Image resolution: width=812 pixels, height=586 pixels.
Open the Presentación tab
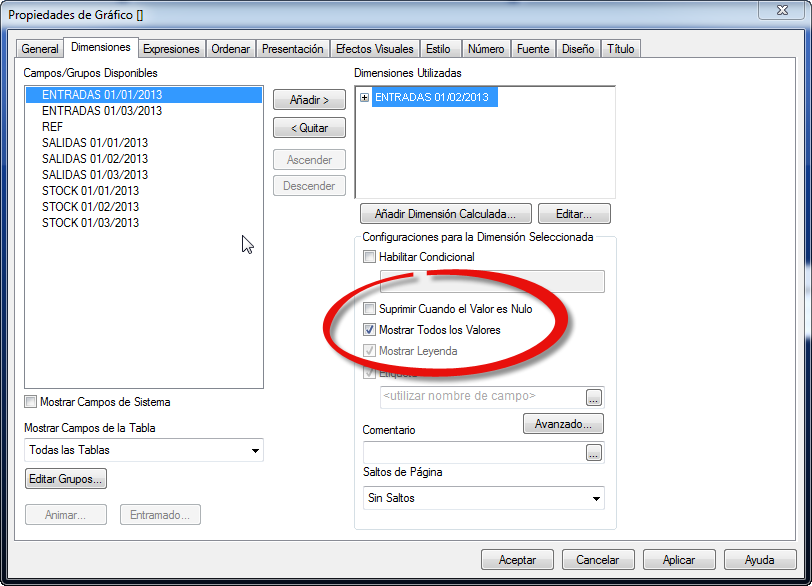292,48
